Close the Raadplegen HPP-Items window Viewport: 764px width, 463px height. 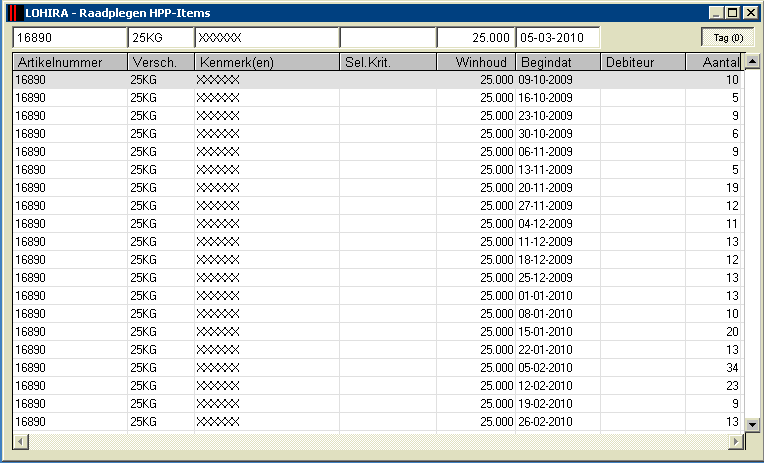click(x=751, y=13)
